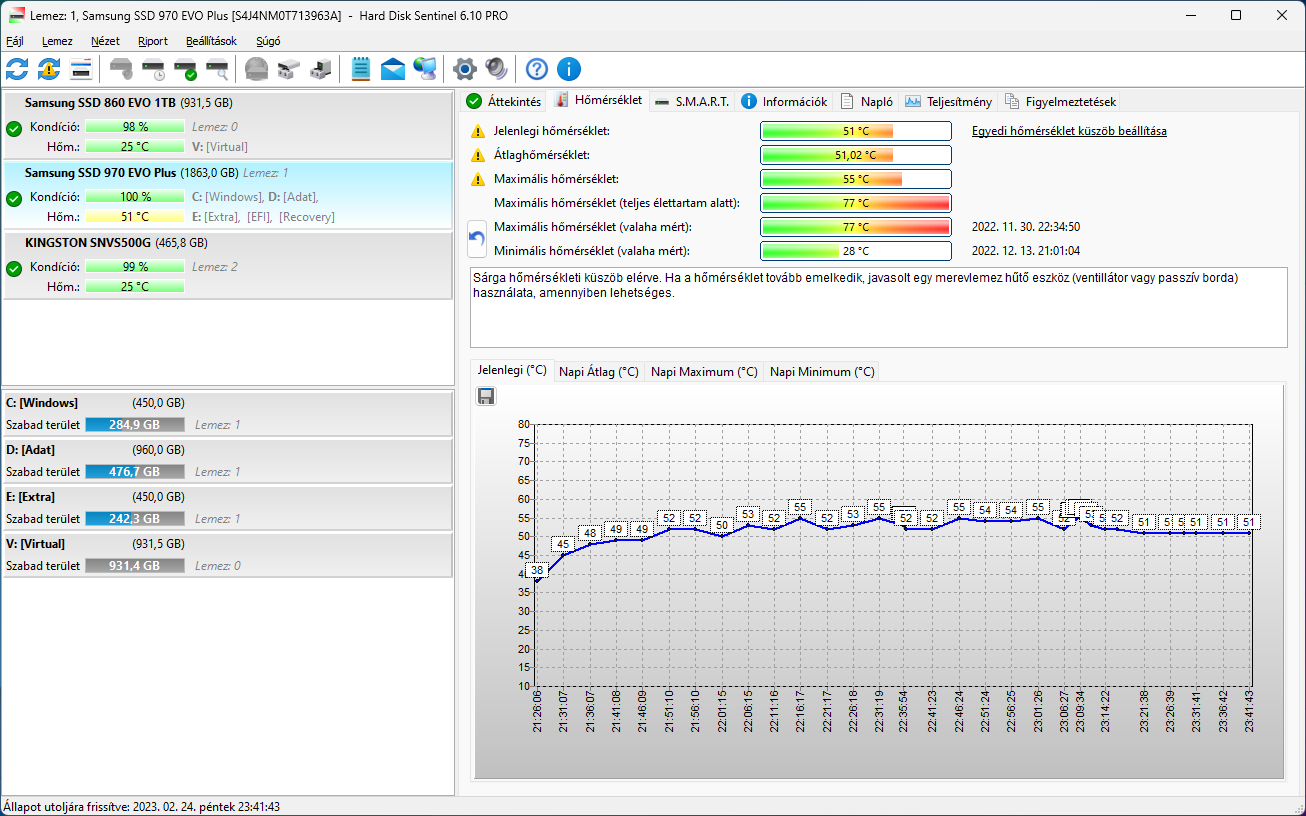Select the Samsung SSD 860 EVO 1TB disk

coord(228,125)
